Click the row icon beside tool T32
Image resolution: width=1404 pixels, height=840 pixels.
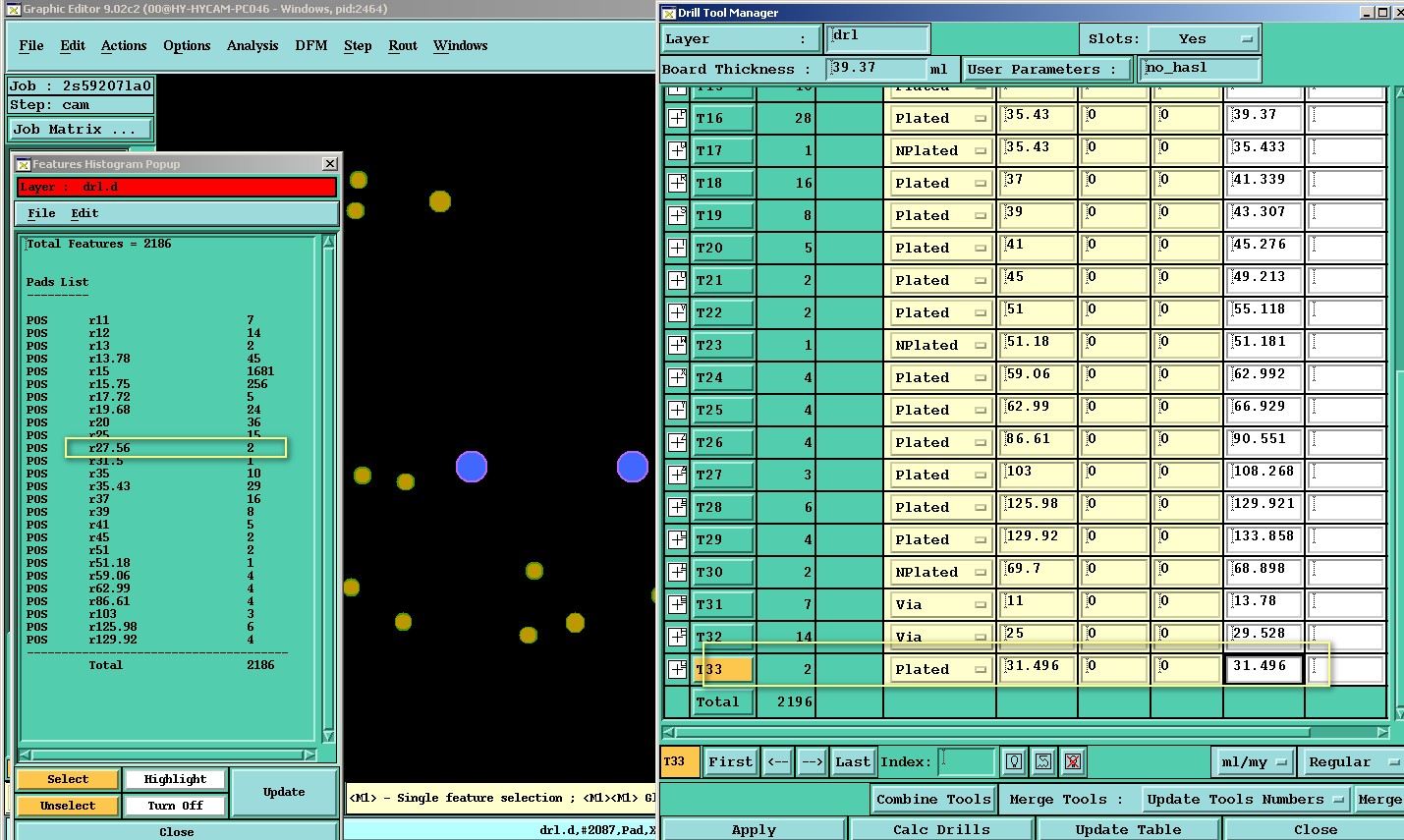click(677, 637)
